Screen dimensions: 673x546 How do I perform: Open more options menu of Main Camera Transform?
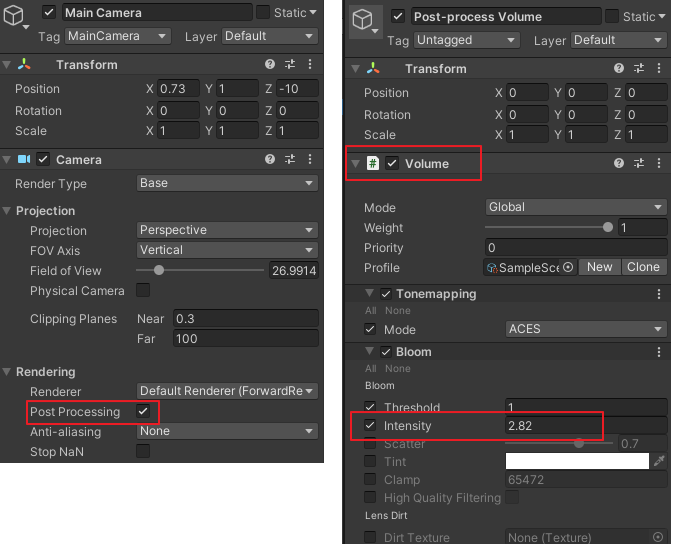310,64
